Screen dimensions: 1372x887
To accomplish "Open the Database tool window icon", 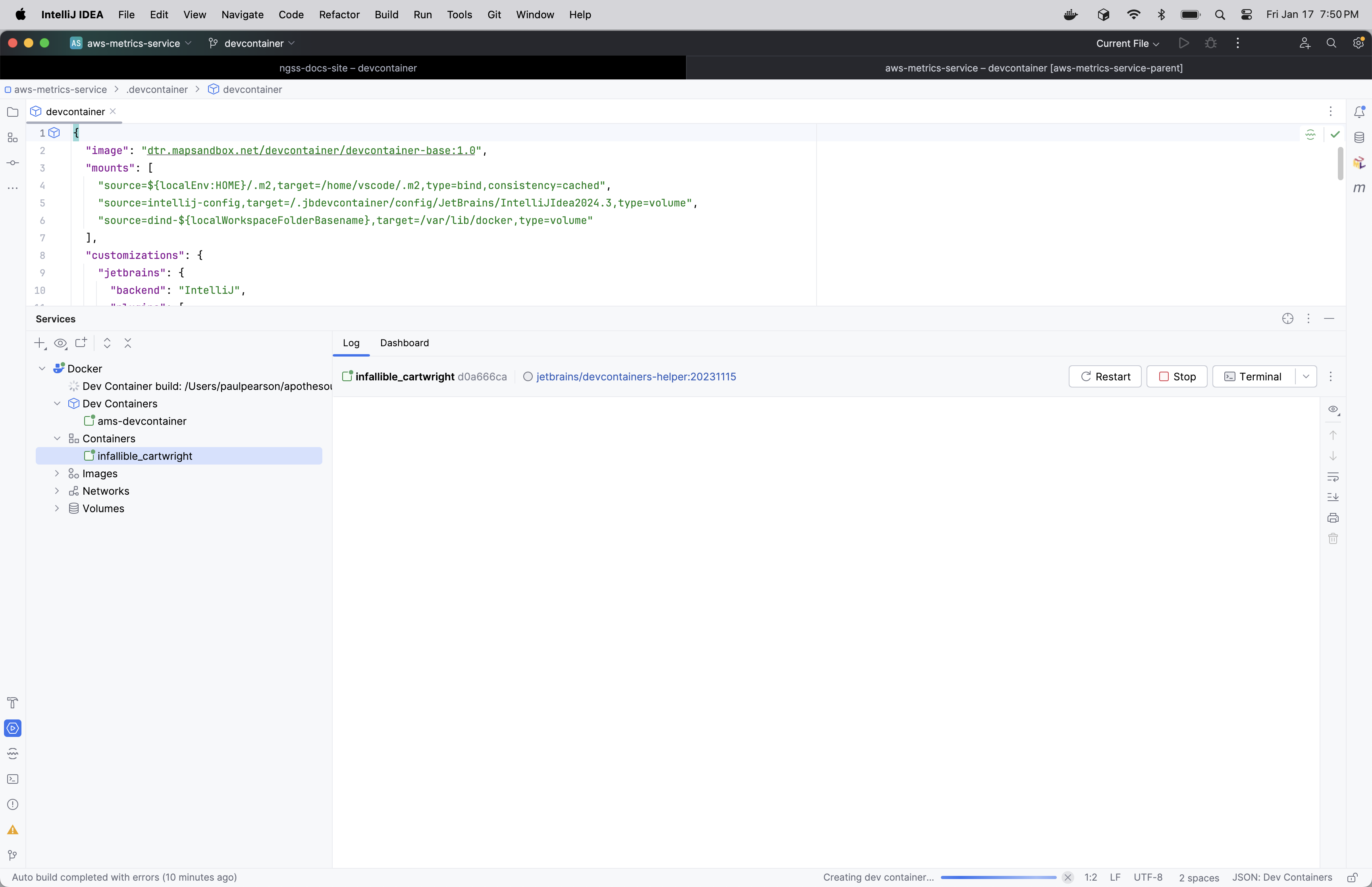I will (1359, 138).
